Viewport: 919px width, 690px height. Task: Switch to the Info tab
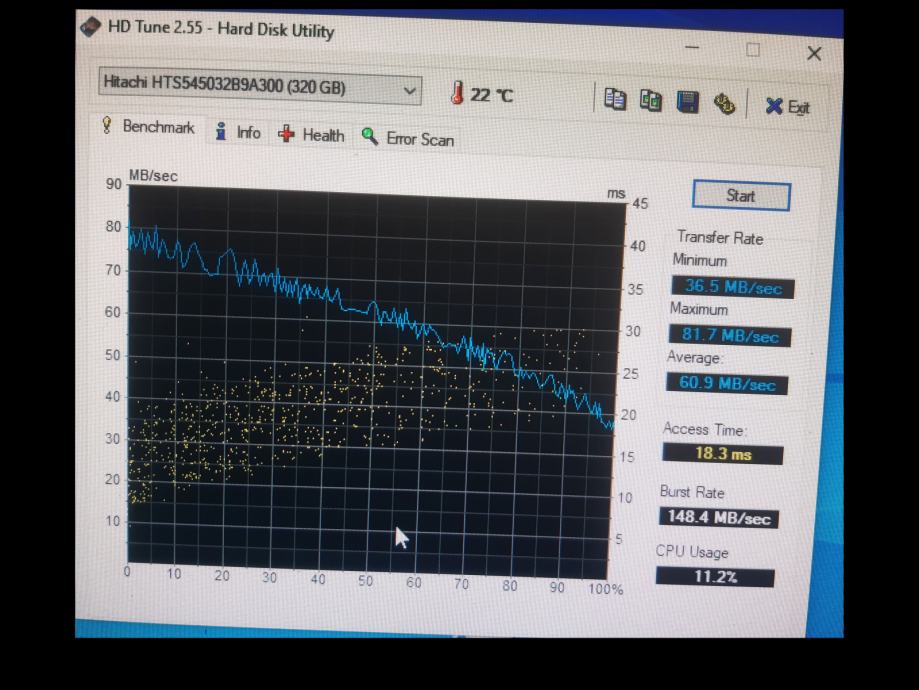[x=239, y=132]
